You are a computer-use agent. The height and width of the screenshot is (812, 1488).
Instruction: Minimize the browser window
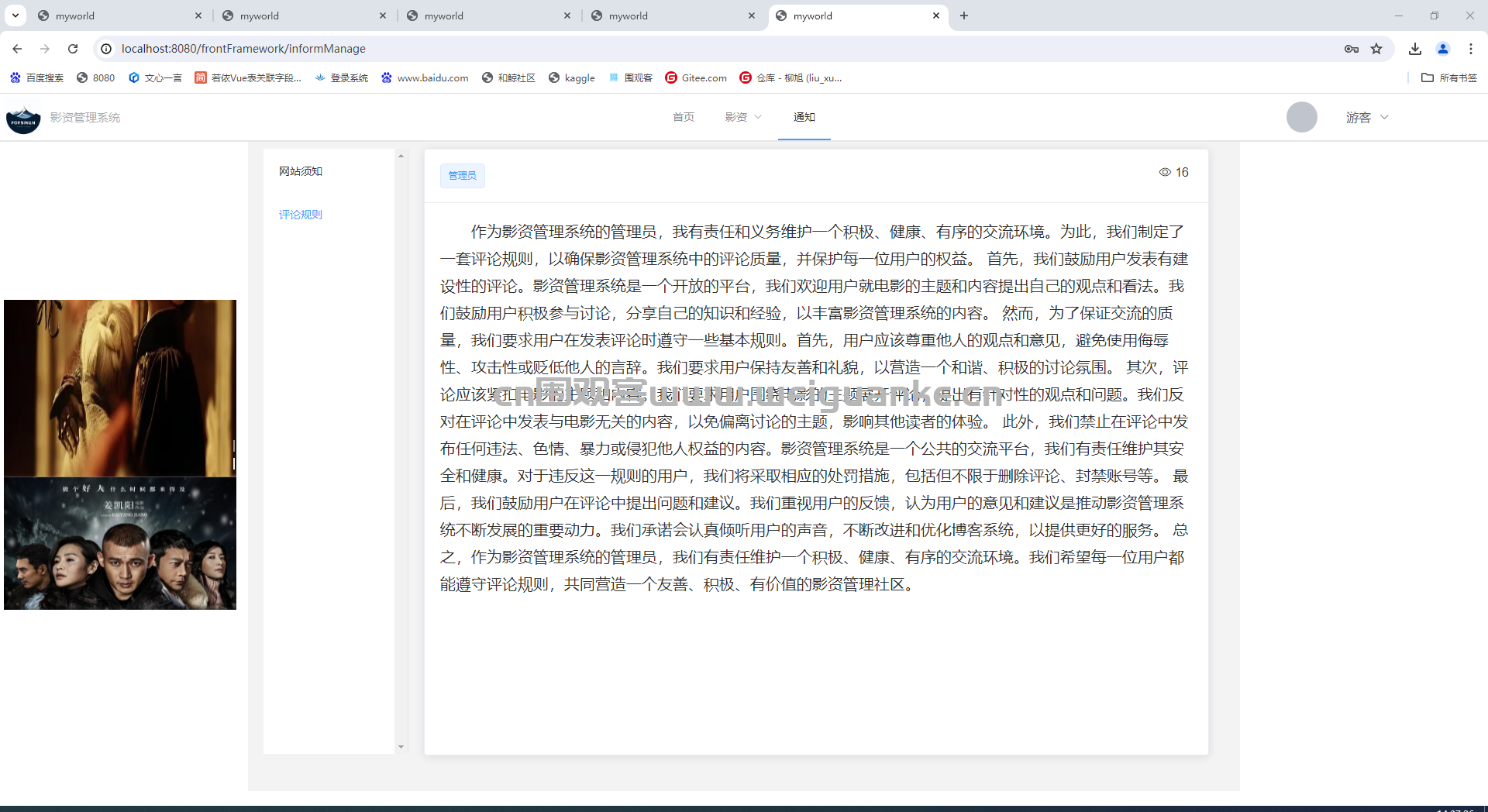(x=1399, y=15)
